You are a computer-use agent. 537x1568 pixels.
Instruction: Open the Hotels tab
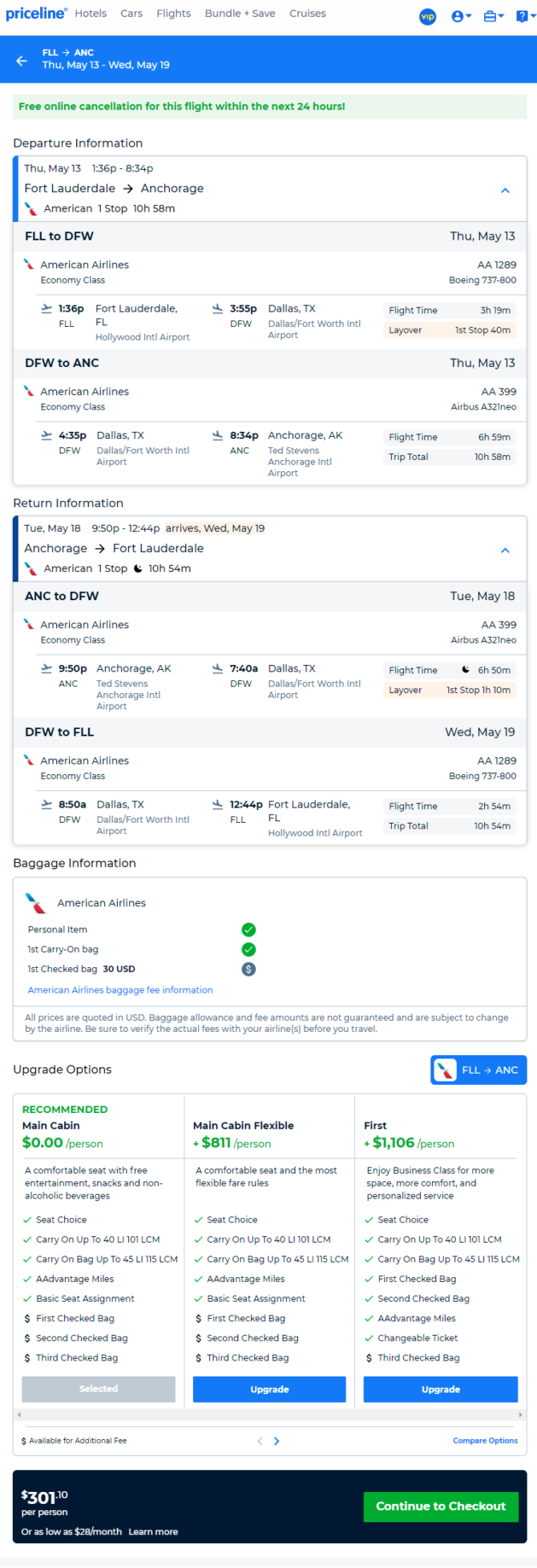coord(91,14)
